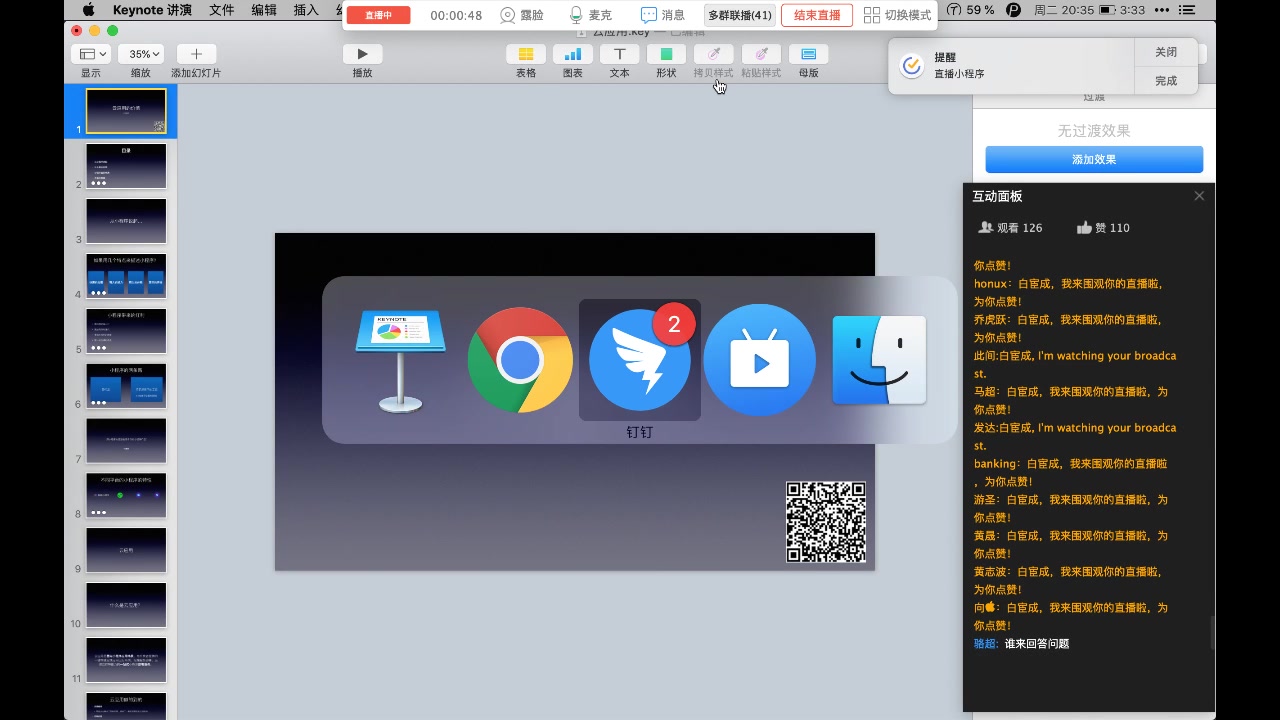The width and height of the screenshot is (1280, 720).
Task: Click 结束直播 to end broadcast
Action: pos(817,15)
